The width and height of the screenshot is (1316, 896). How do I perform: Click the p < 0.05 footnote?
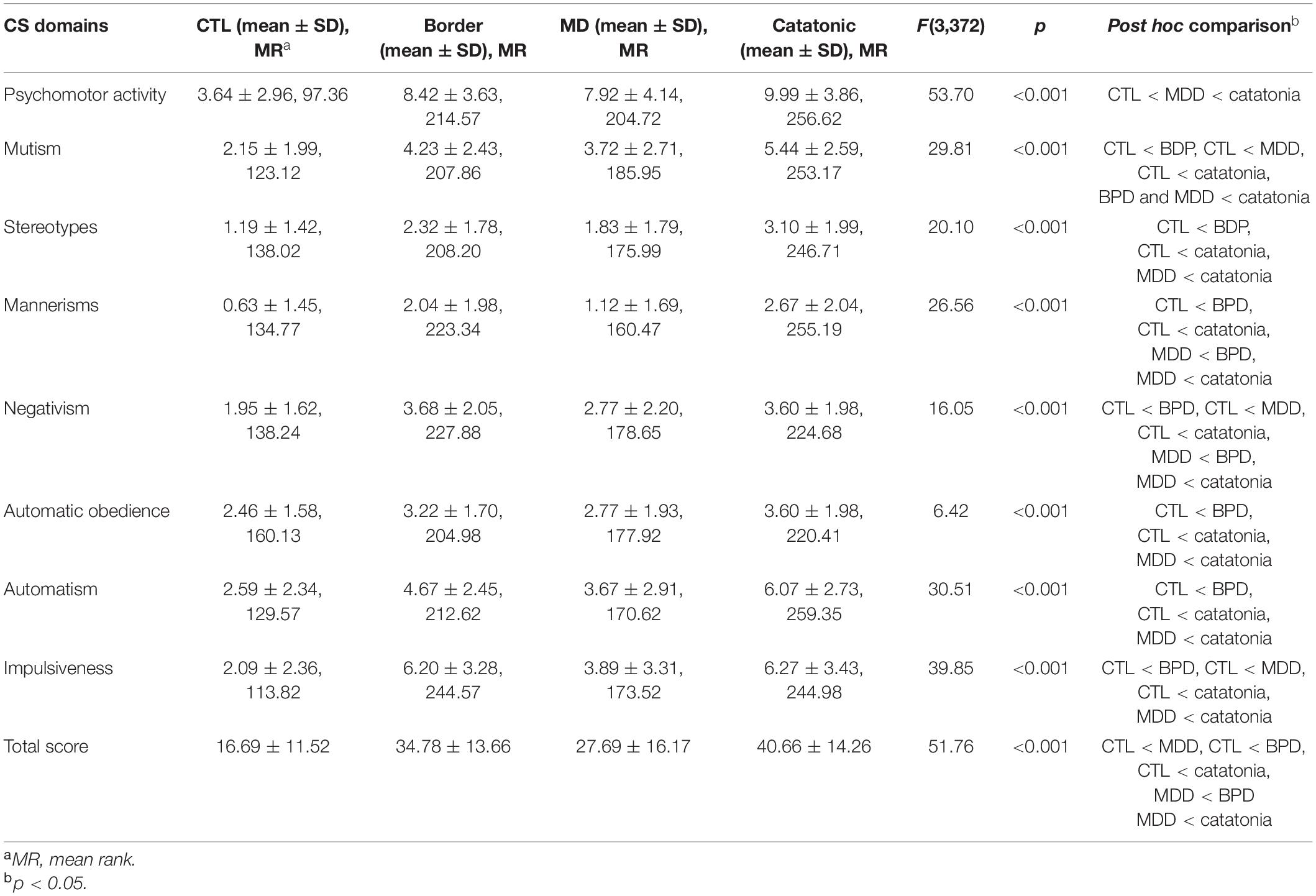[45, 884]
